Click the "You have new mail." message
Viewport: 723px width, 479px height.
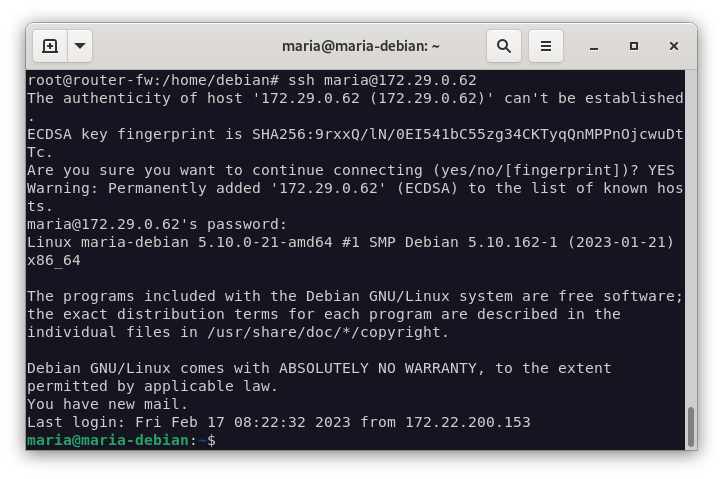tap(107, 404)
